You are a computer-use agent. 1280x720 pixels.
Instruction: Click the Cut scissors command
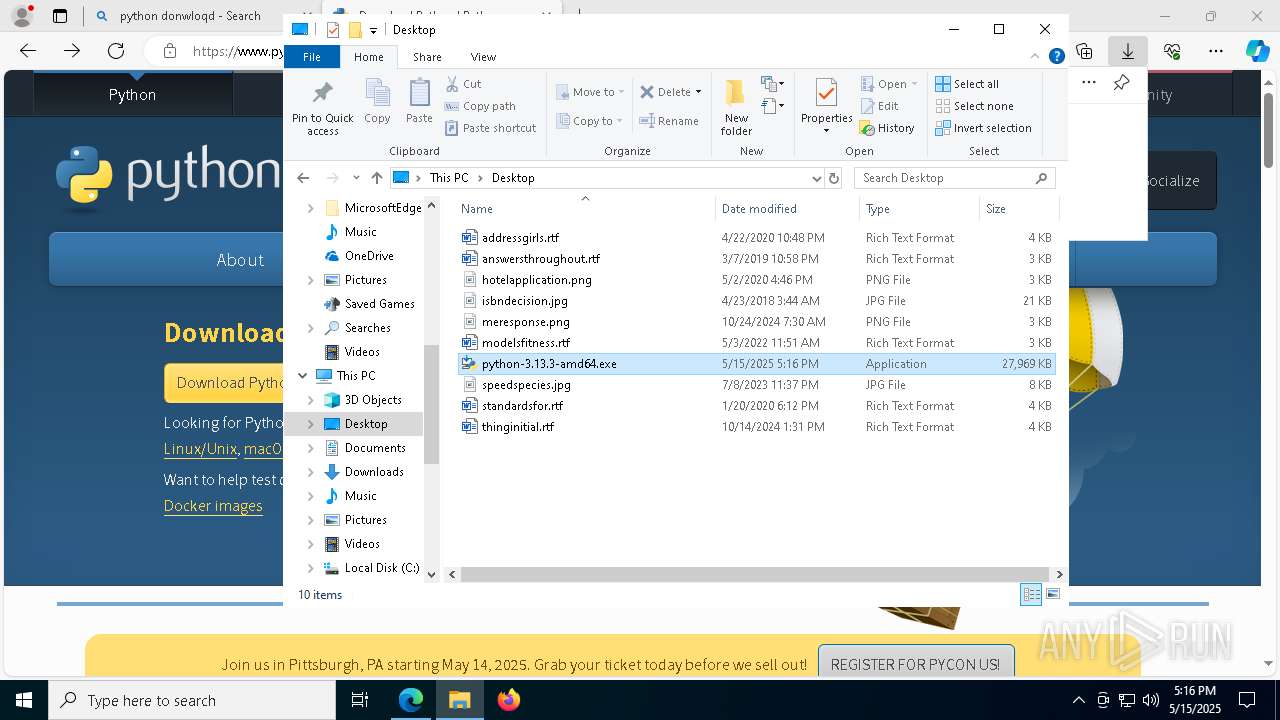tap(463, 84)
